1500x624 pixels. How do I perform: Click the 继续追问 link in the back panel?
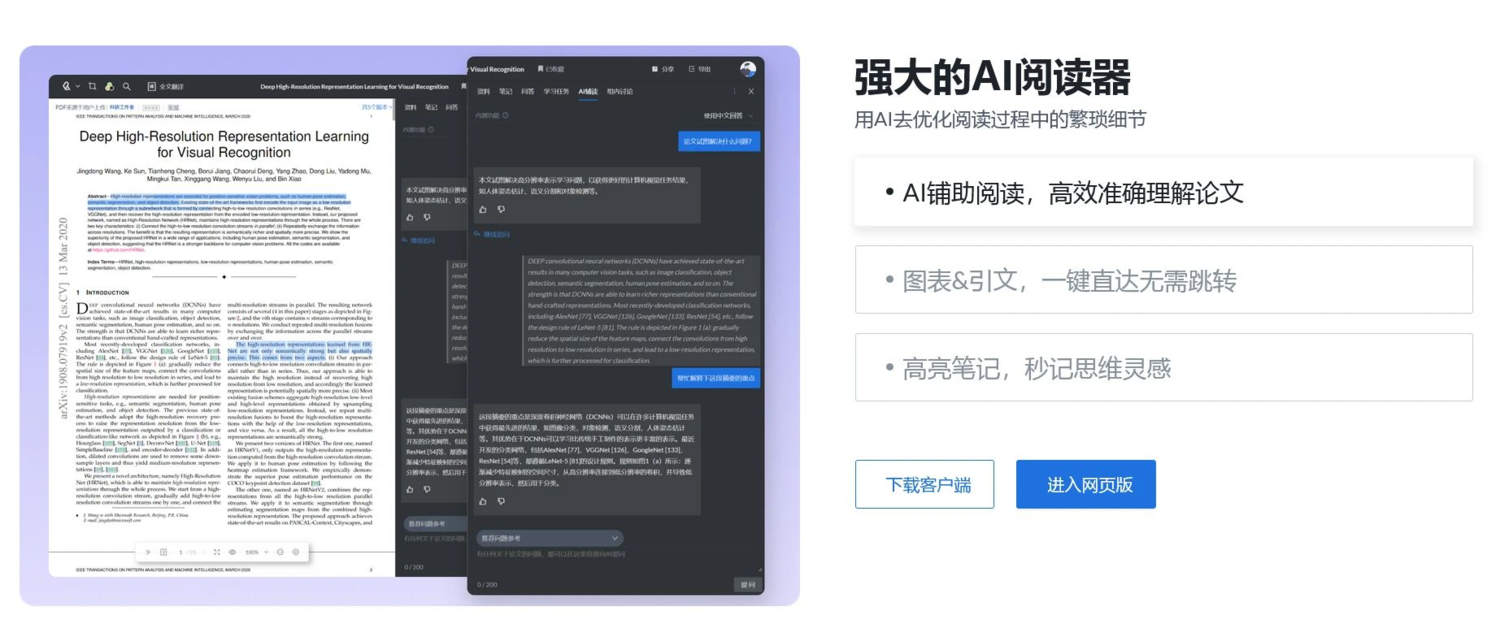click(420, 241)
